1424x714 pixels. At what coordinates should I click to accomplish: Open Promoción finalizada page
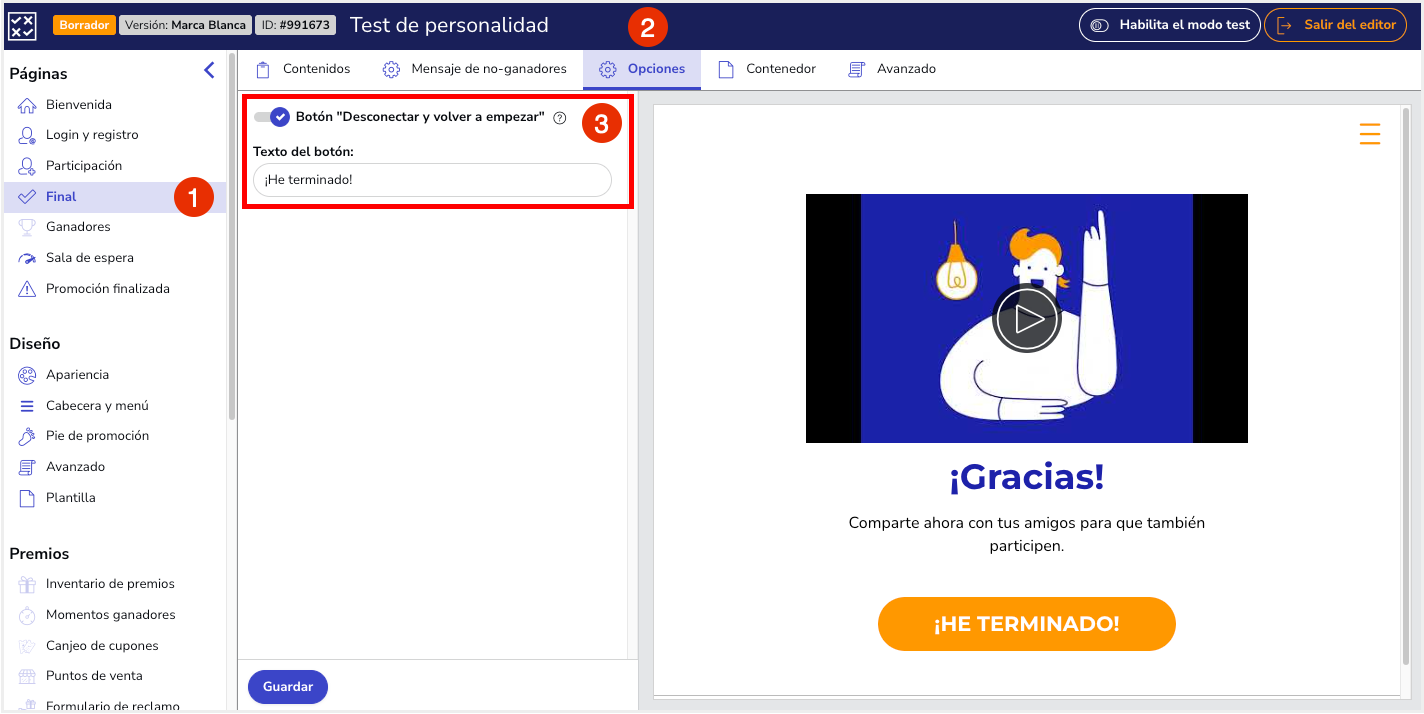(x=108, y=289)
